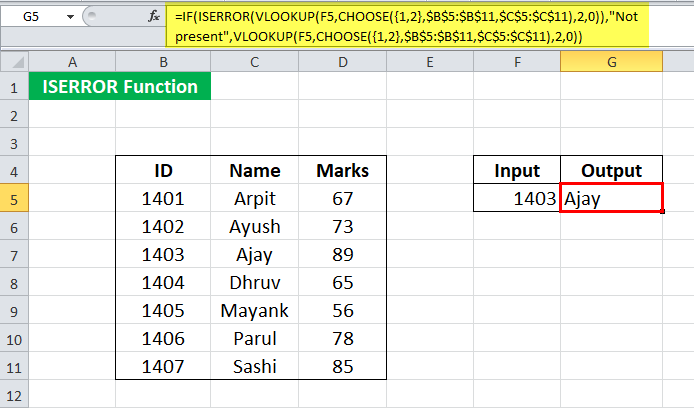Select the Input cell containing 1403
Image resolution: width=694 pixels, height=408 pixels.
[x=517, y=198]
